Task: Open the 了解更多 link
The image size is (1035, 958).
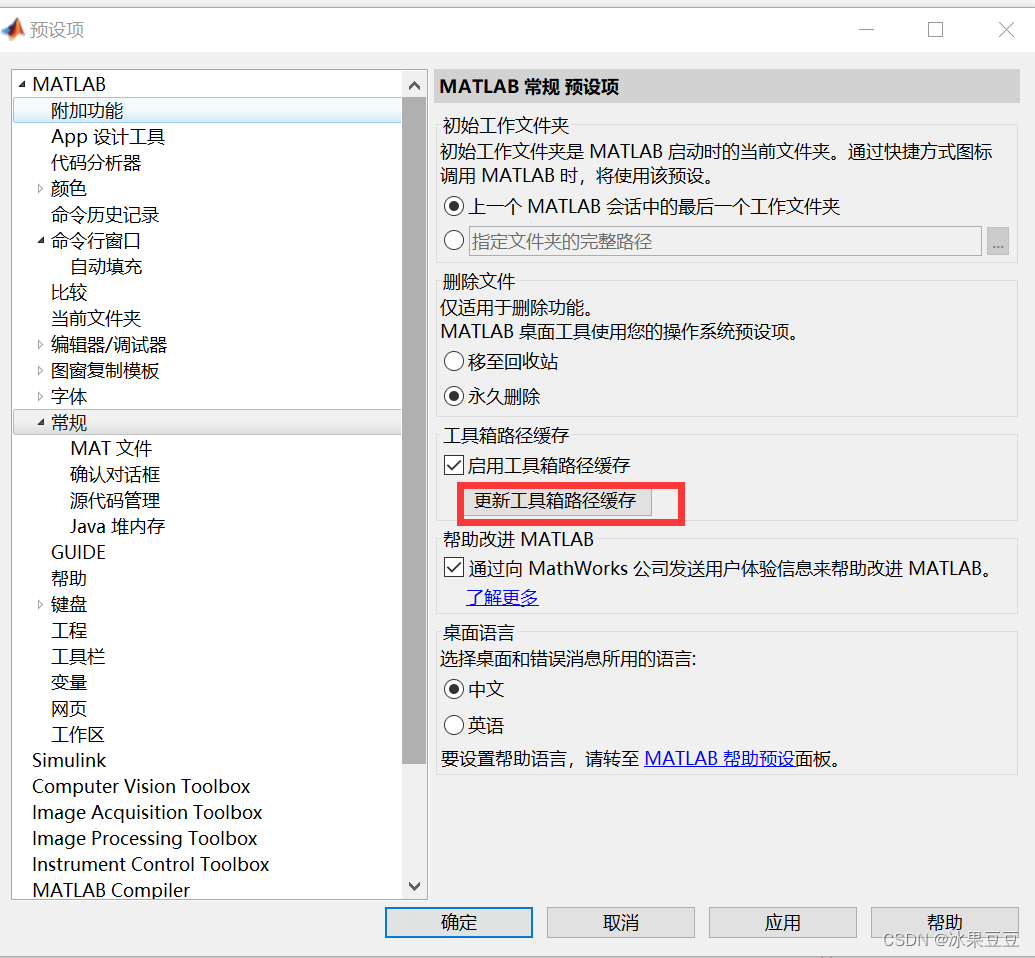Action: 502,598
